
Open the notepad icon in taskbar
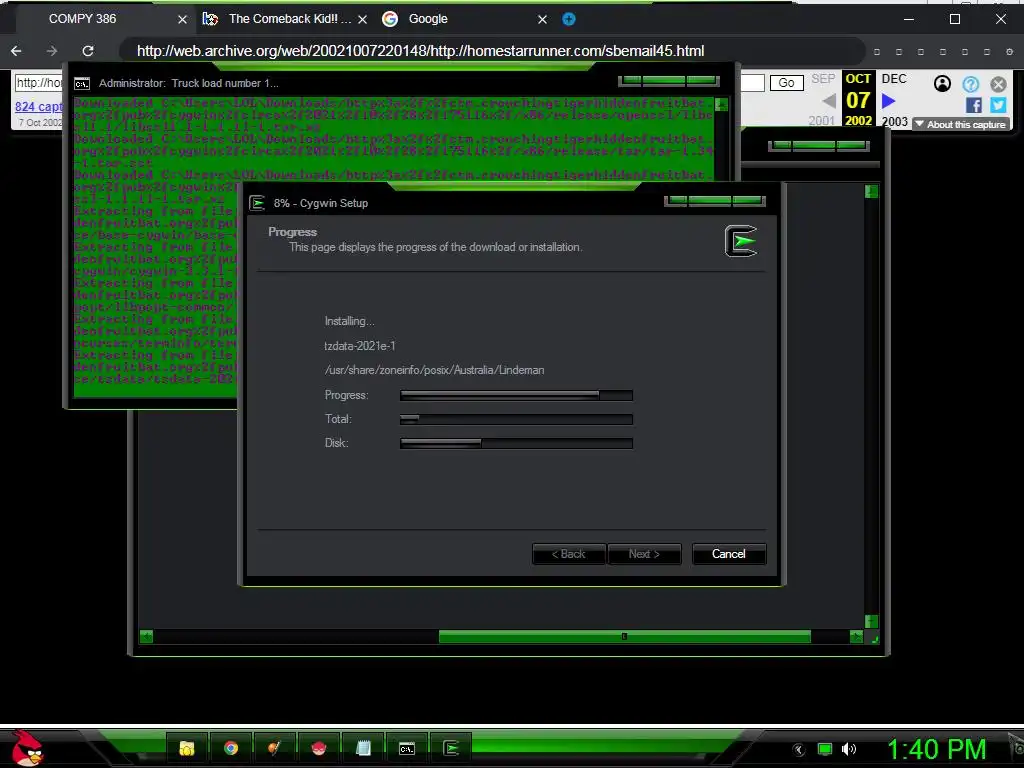[363, 748]
